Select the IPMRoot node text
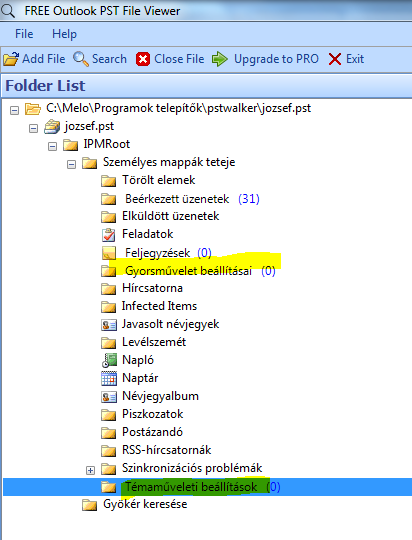Image resolution: width=412 pixels, height=540 pixels. (x=106, y=144)
